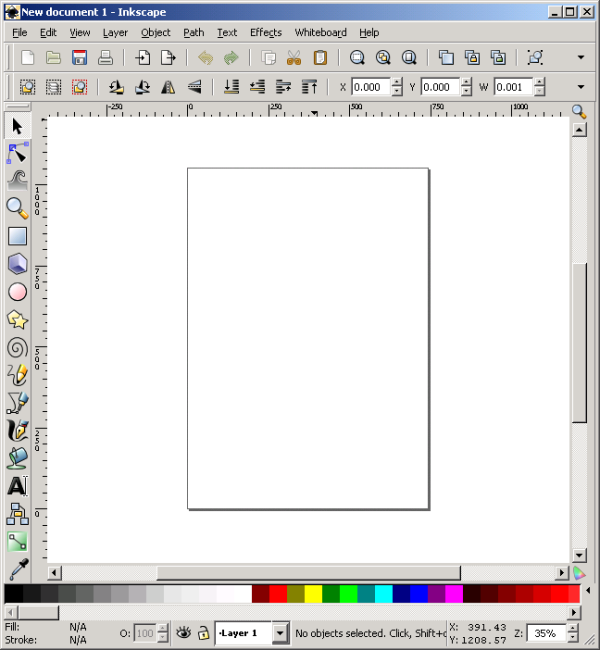Select the Connector diagram tool
Screen dimensions: 600x650
17,514
